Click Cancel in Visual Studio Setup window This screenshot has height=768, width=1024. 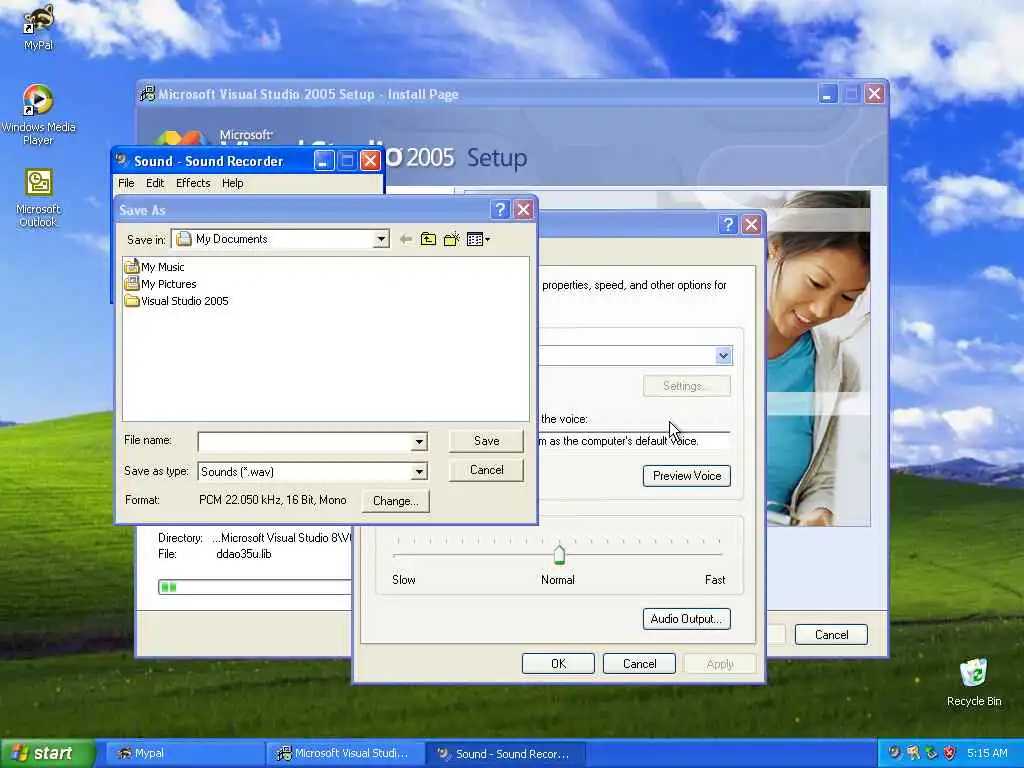[x=831, y=635]
